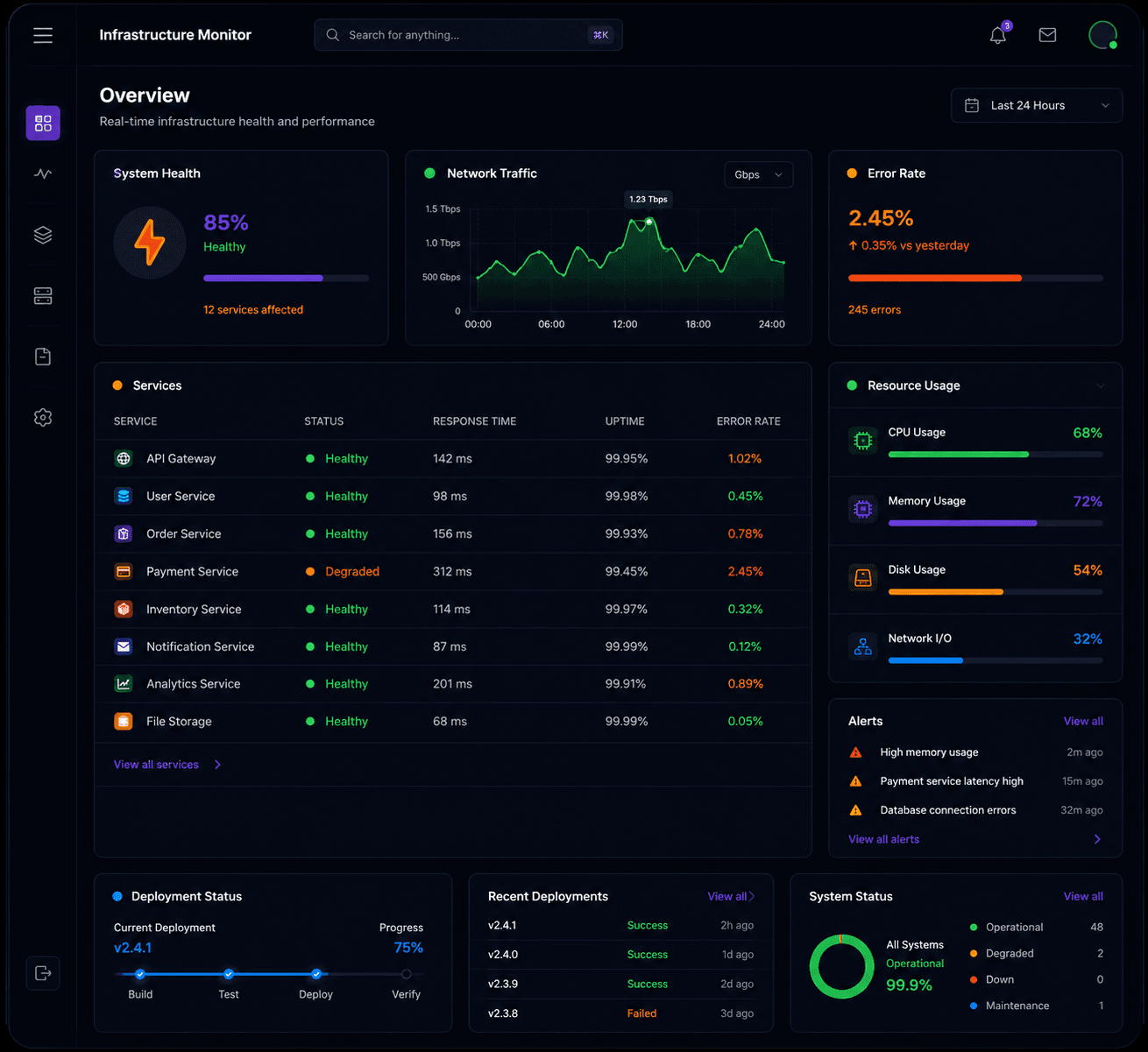Screen dimensions: 1148x1052
Task: Click the API Gateway globe icon
Action: tap(124, 458)
